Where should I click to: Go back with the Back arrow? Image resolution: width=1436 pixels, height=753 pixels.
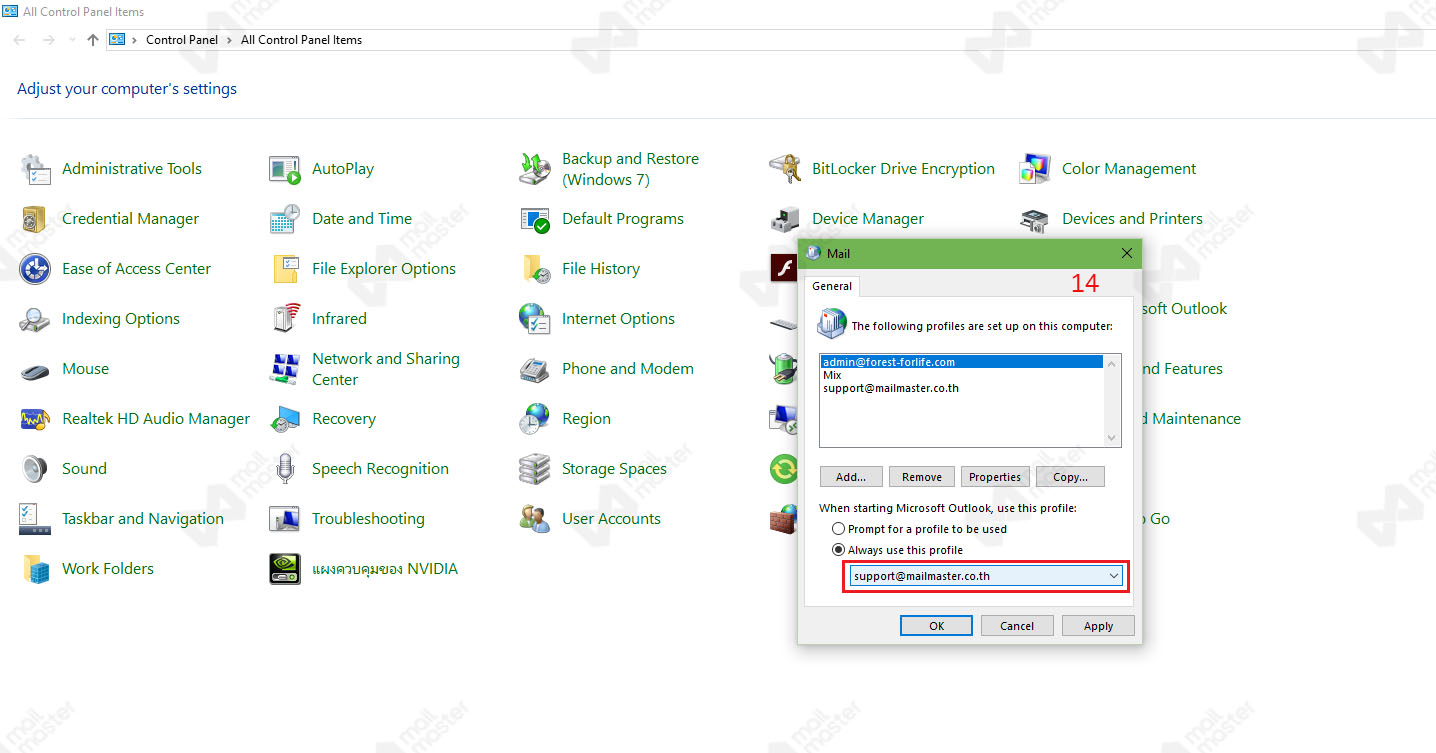[x=20, y=40]
